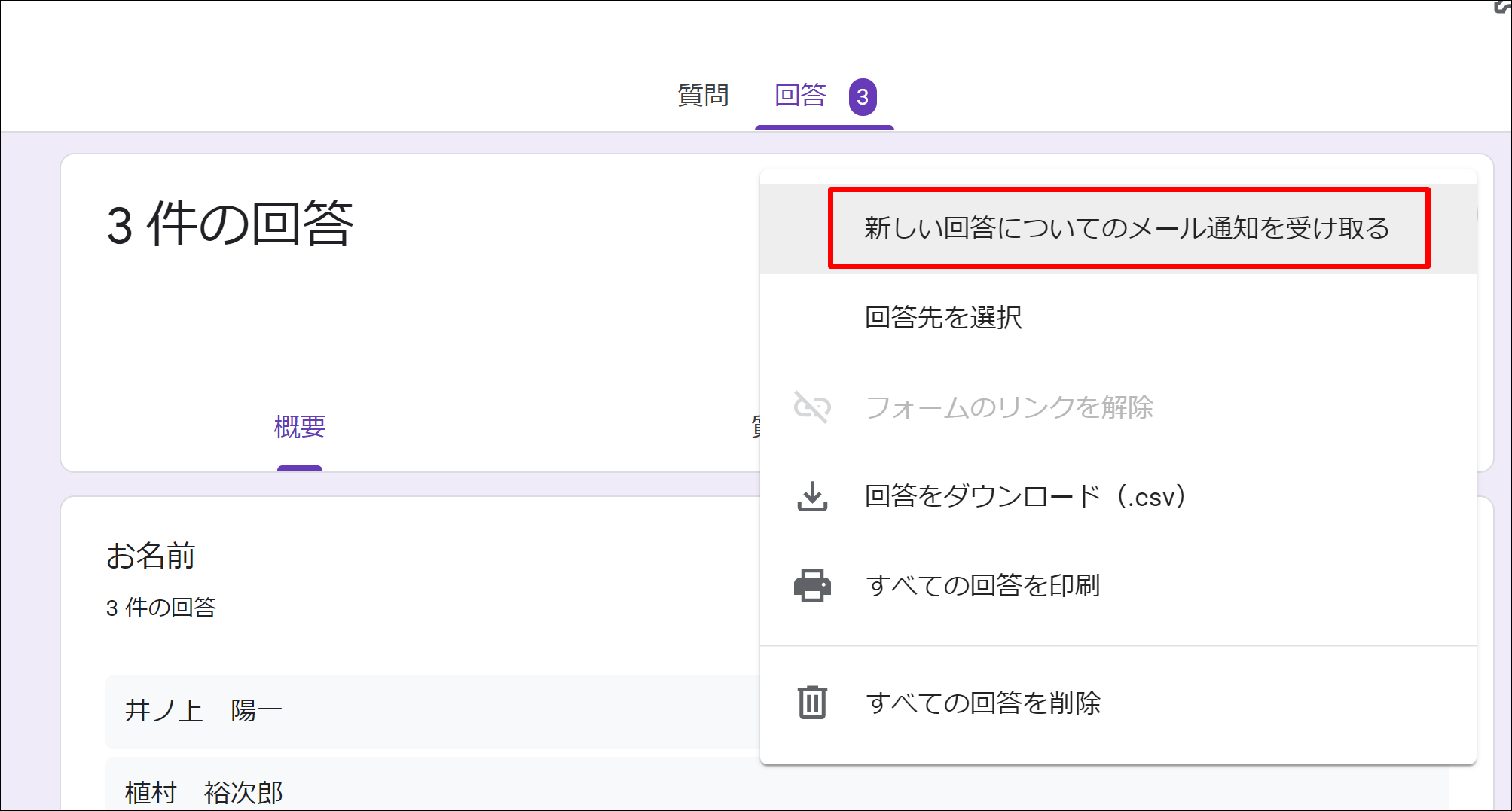Click the unlink form chain icon

point(812,407)
